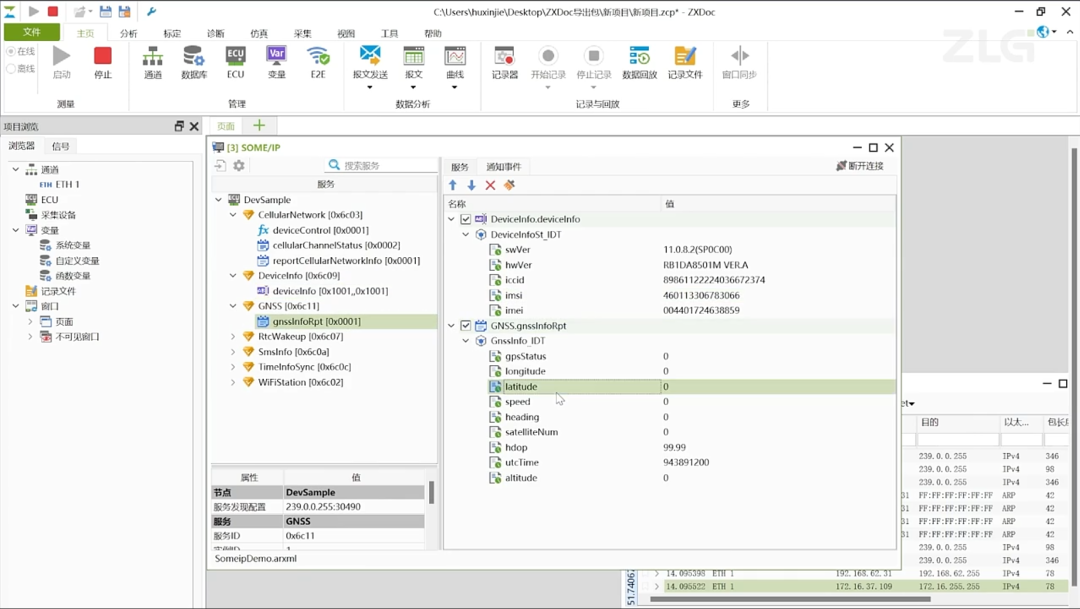
Task: Click the 停止记录 stop recording icon
Action: 594,56
